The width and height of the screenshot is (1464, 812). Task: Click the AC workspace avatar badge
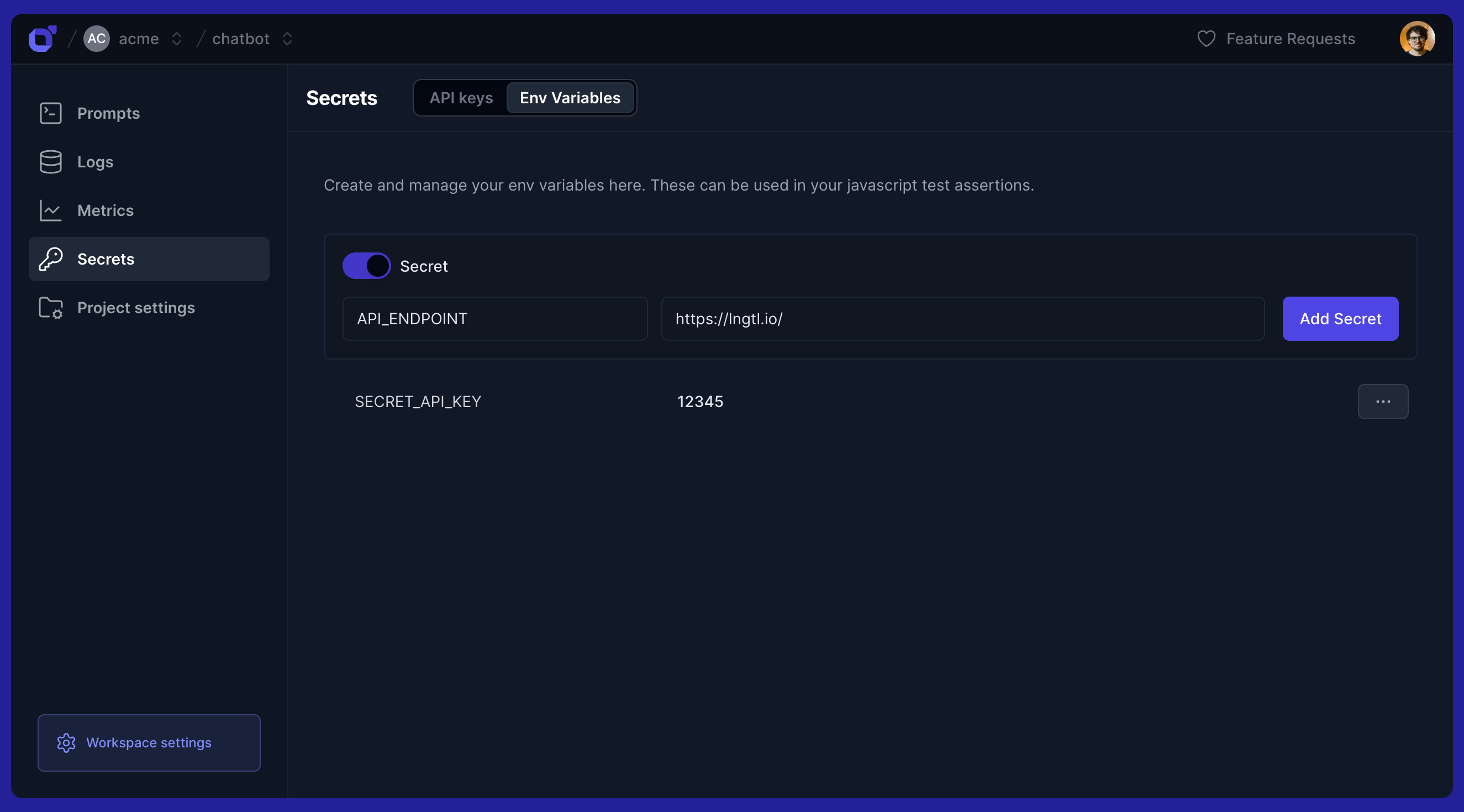point(97,39)
